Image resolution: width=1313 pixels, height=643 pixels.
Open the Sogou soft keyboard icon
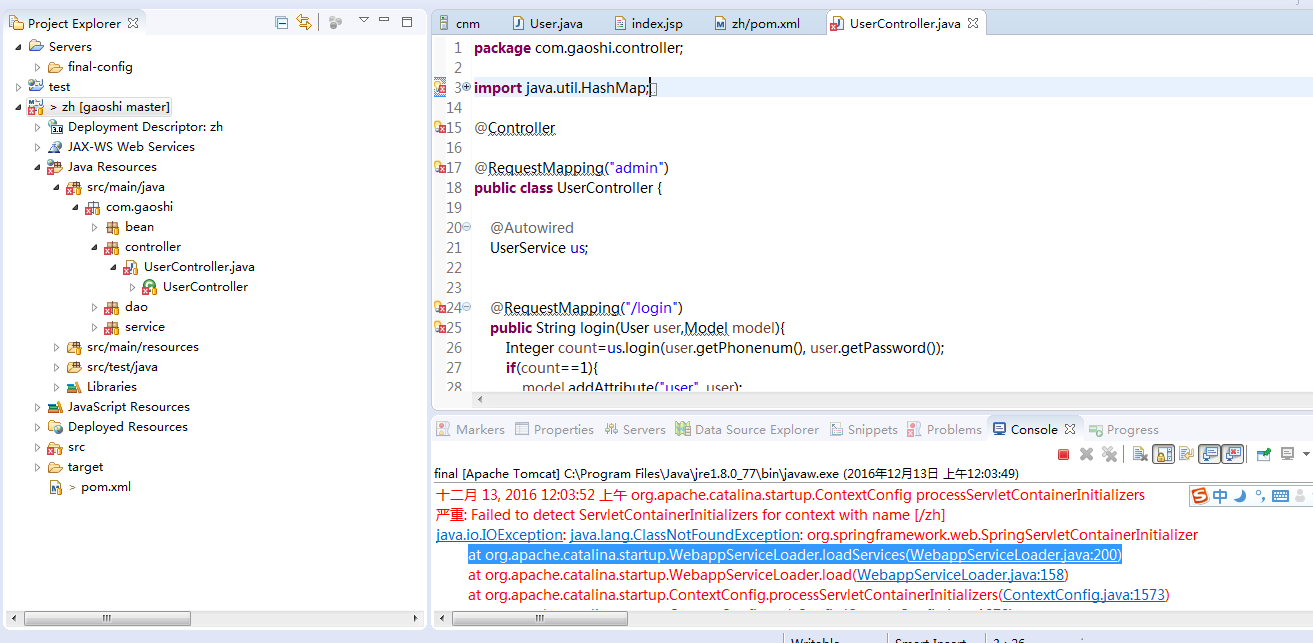coord(1280,495)
